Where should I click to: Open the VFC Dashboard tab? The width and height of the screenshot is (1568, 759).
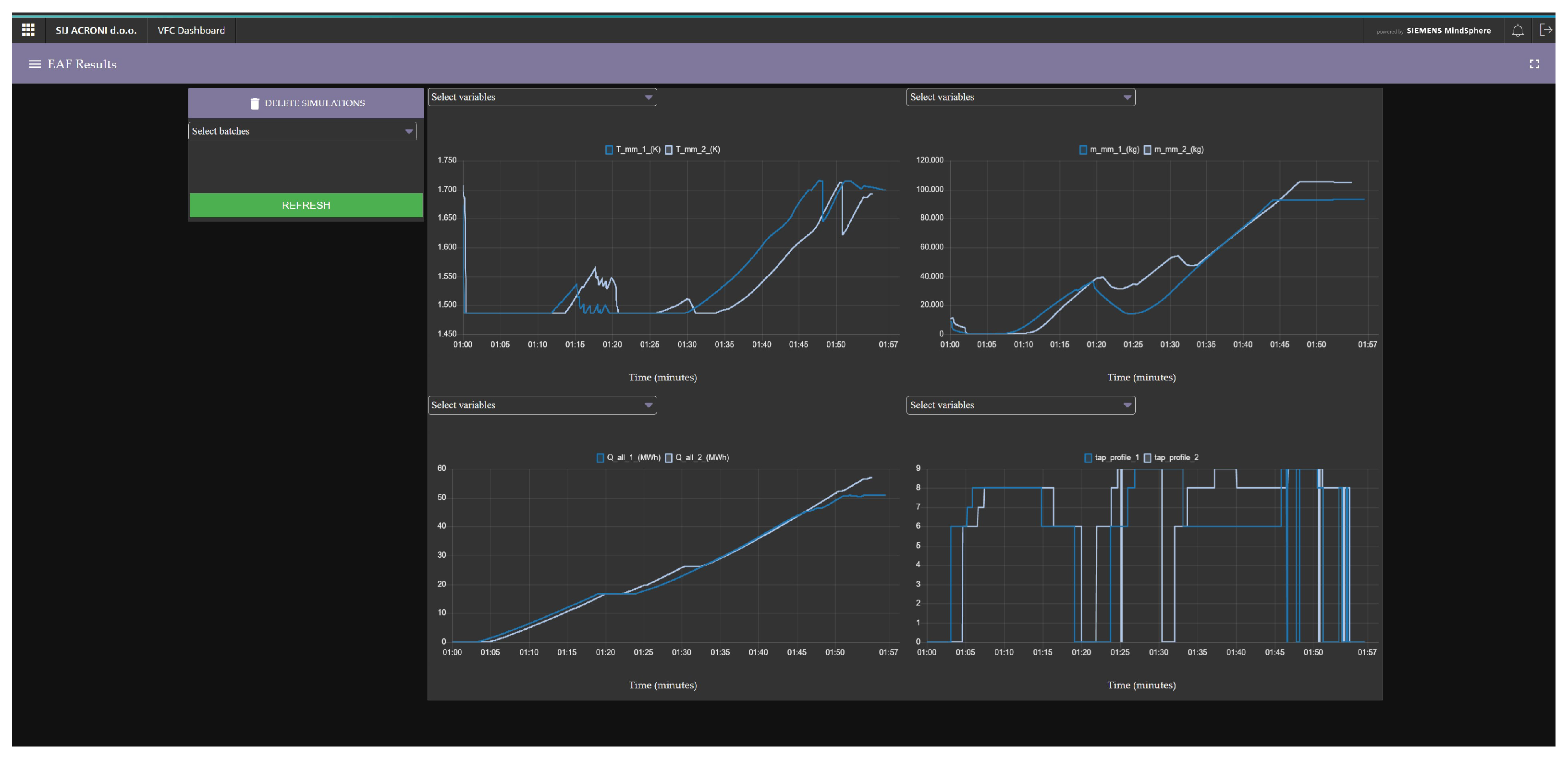(191, 30)
